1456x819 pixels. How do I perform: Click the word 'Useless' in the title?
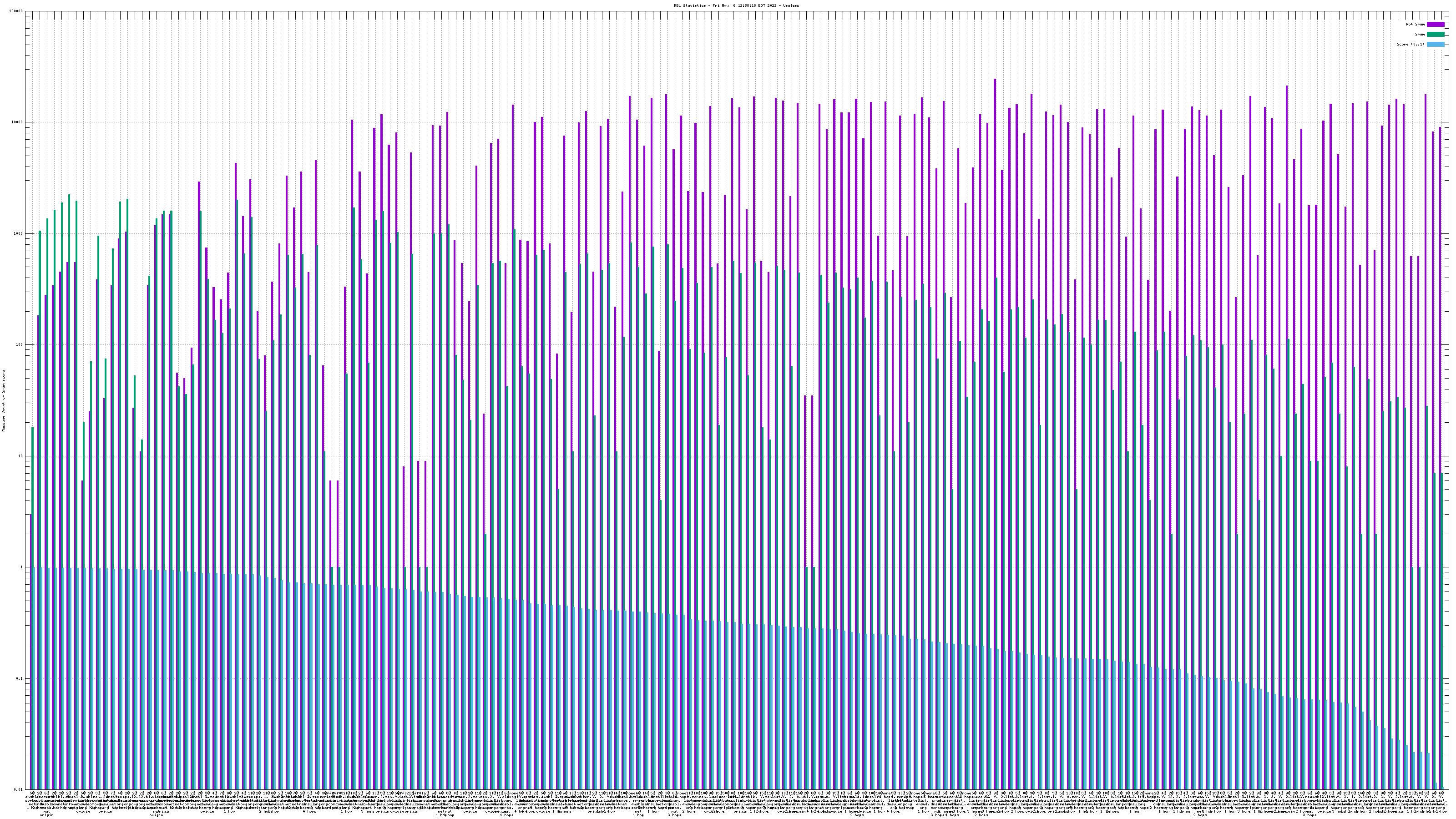[x=791, y=5]
